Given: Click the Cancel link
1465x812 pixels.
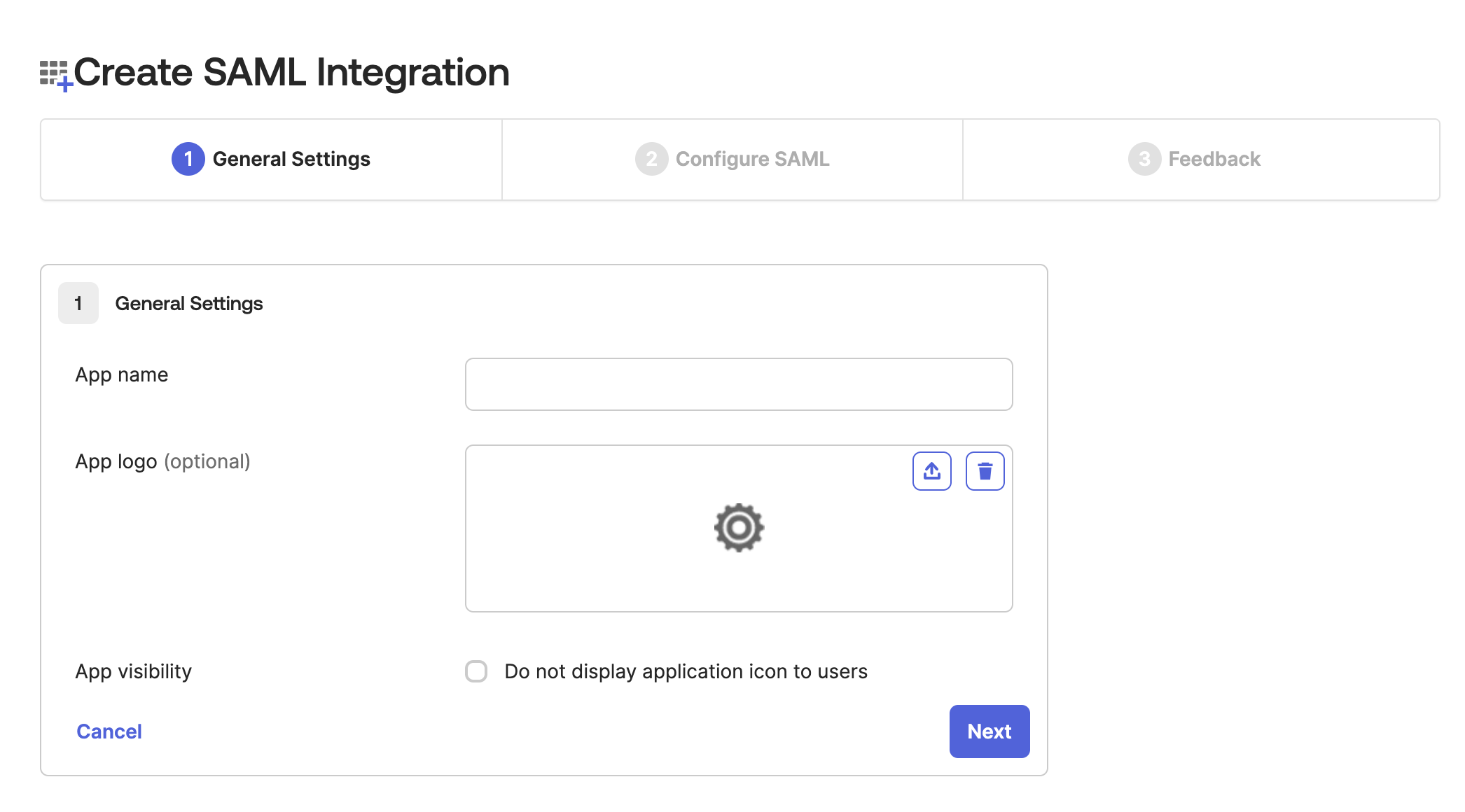Looking at the screenshot, I should pyautogui.click(x=109, y=731).
